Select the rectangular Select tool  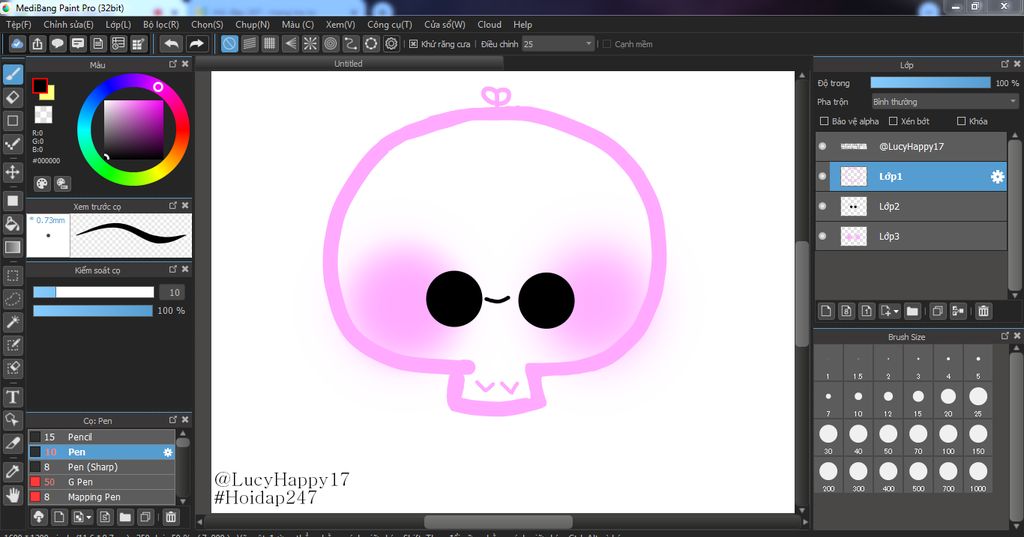12,275
